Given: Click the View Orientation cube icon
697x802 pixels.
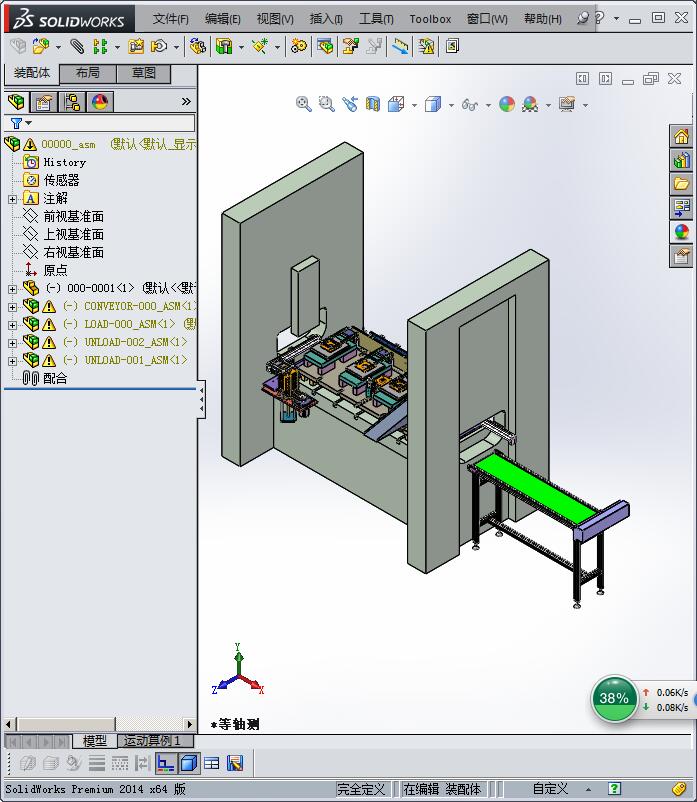Looking at the screenshot, I should coord(396,104).
